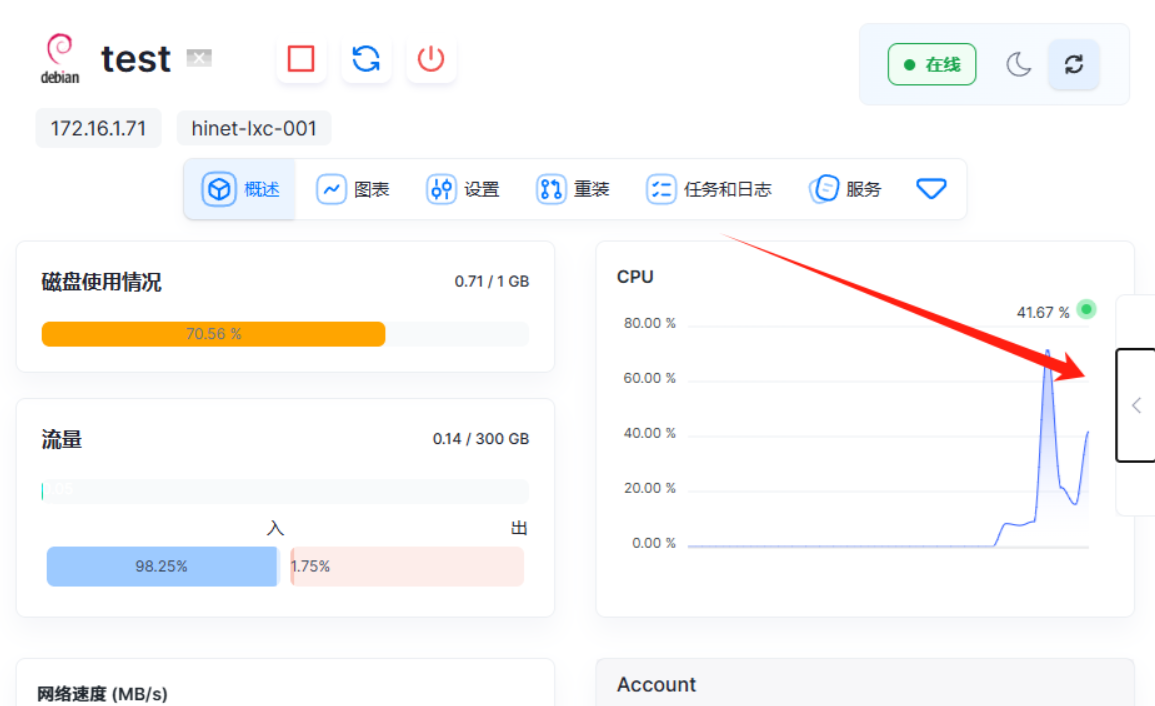Click the blue 98.25% inbound traffic bar

(x=161, y=566)
